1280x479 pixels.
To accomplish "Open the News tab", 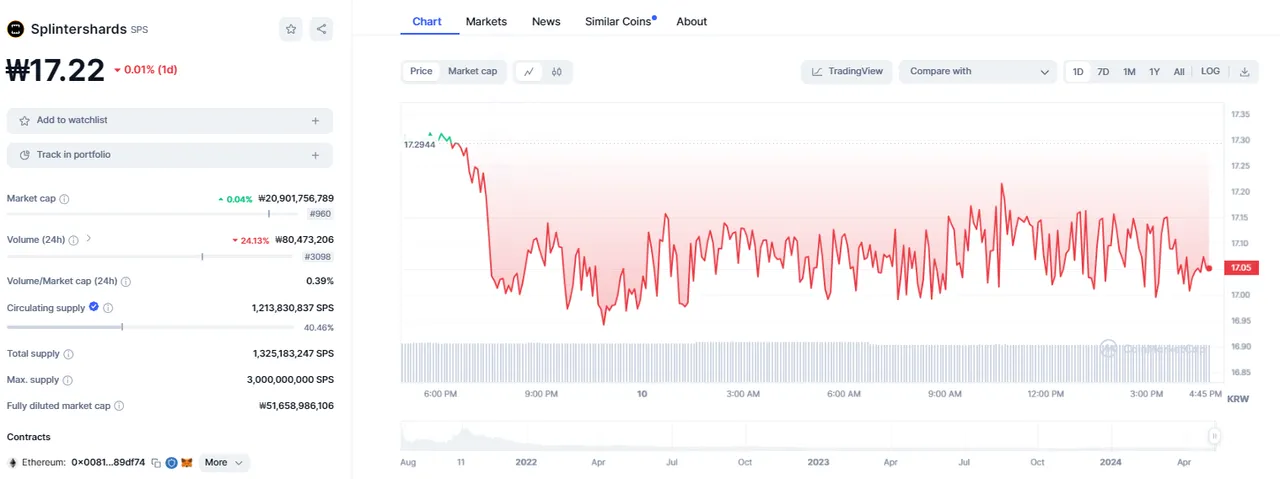I will coord(546,21).
